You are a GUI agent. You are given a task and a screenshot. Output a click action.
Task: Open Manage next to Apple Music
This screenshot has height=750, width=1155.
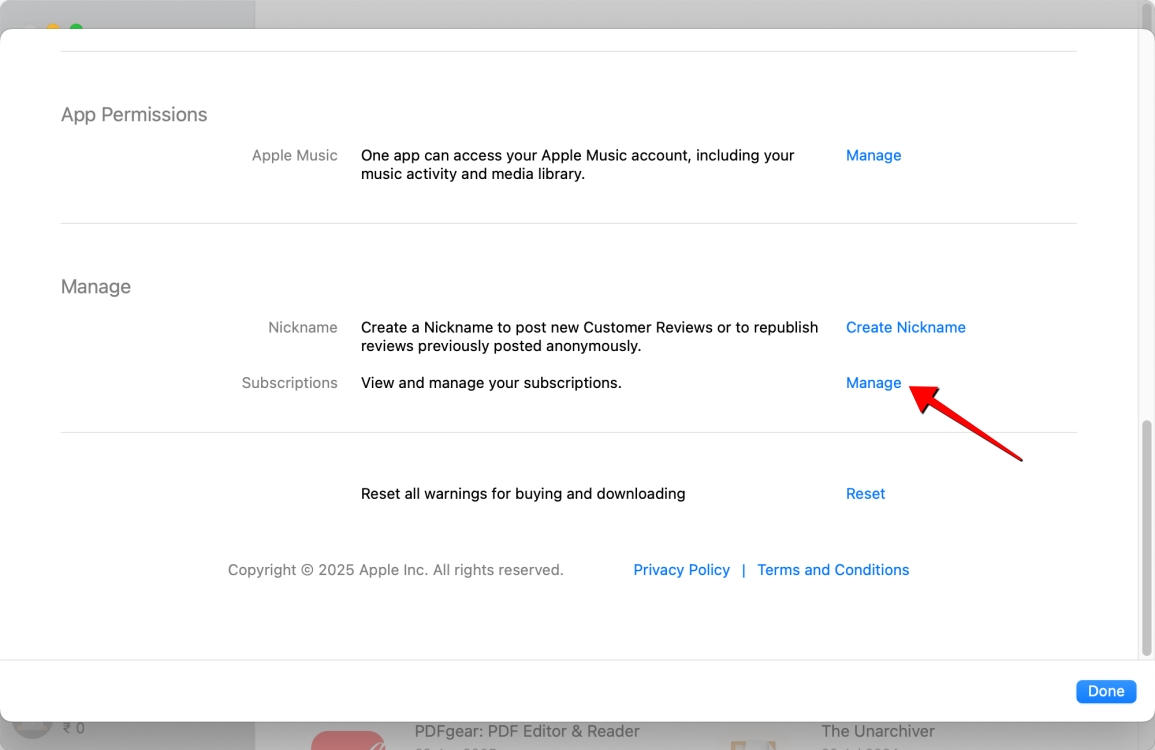[873, 155]
